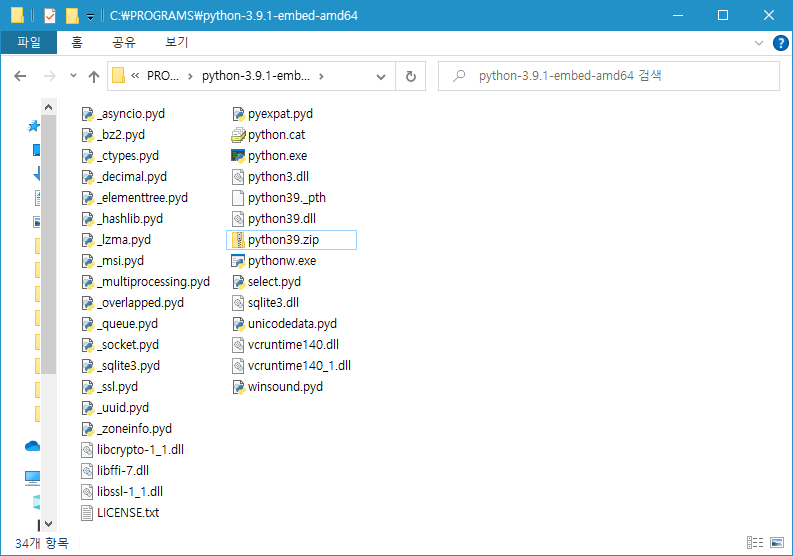Go up one folder level arrow

point(94,76)
